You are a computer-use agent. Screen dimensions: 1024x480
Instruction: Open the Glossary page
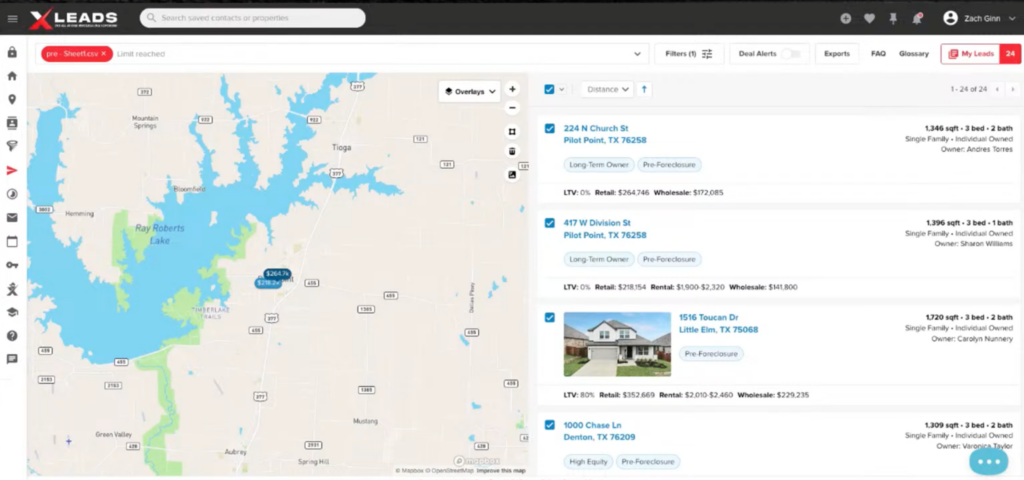click(913, 54)
